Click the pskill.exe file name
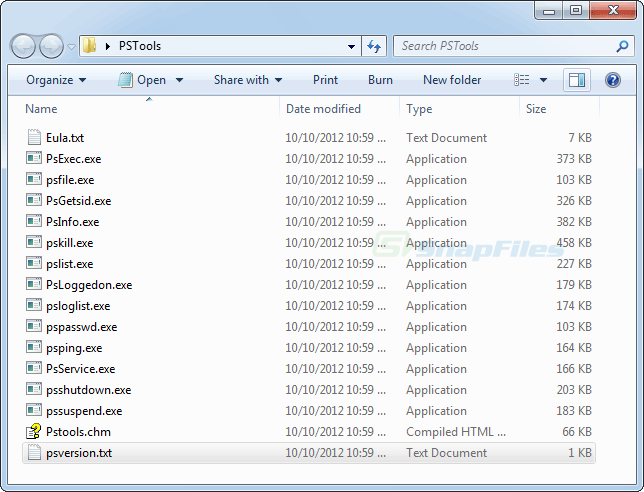 pos(69,243)
